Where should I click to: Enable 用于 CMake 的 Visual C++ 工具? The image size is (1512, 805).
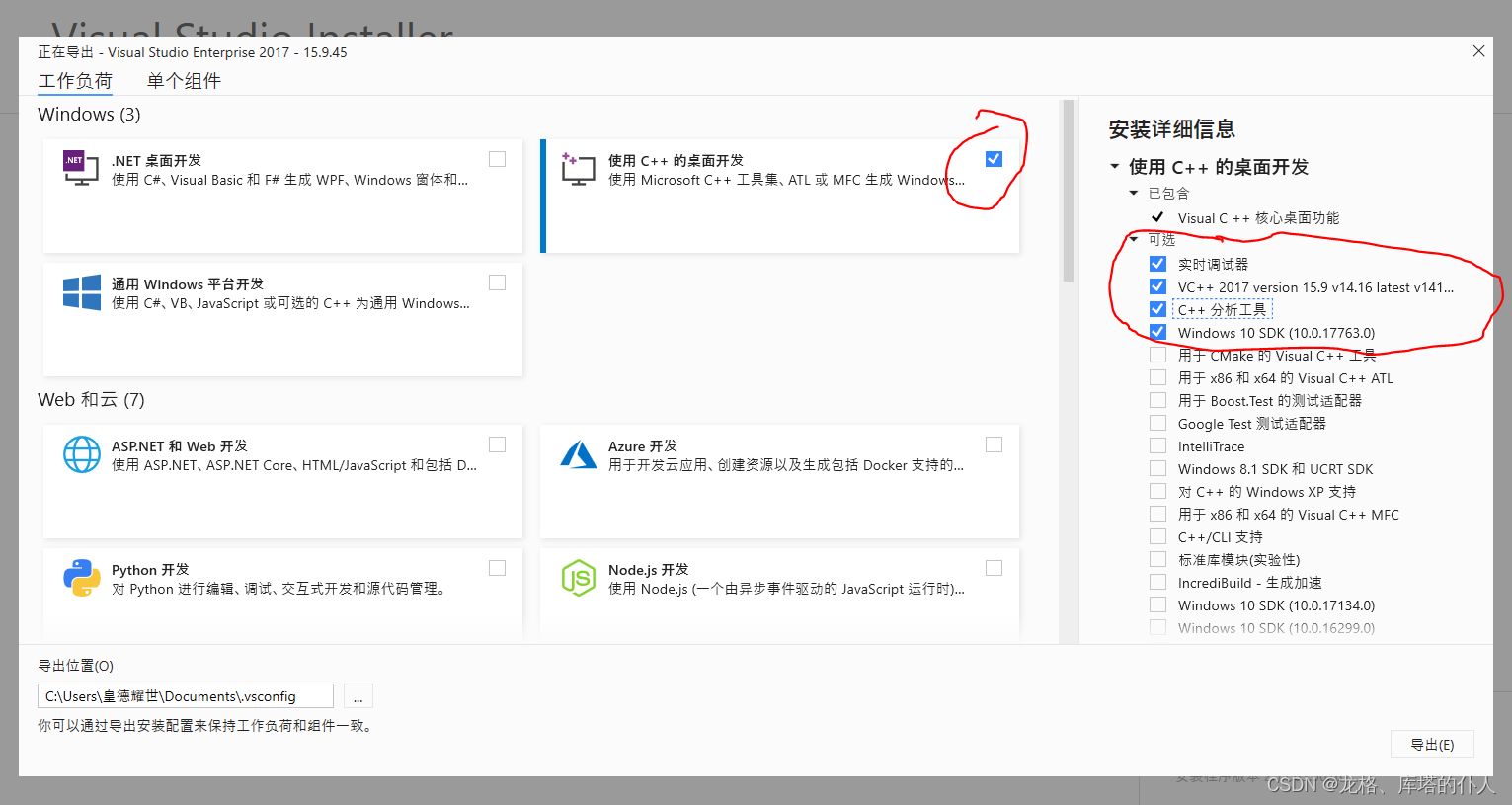1157,355
